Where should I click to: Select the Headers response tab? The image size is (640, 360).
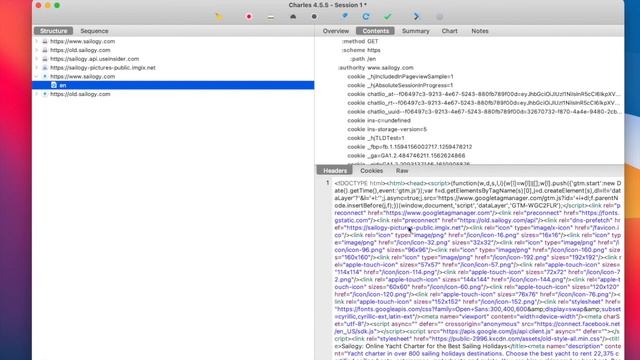(335, 171)
